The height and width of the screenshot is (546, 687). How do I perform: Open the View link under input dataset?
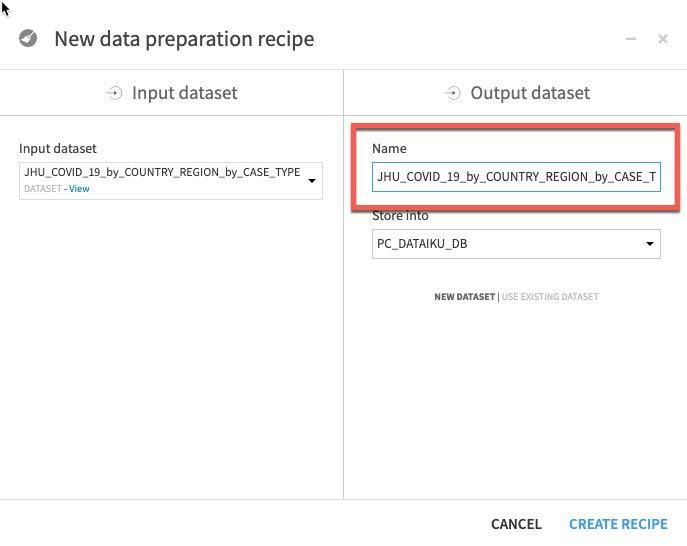click(79, 189)
